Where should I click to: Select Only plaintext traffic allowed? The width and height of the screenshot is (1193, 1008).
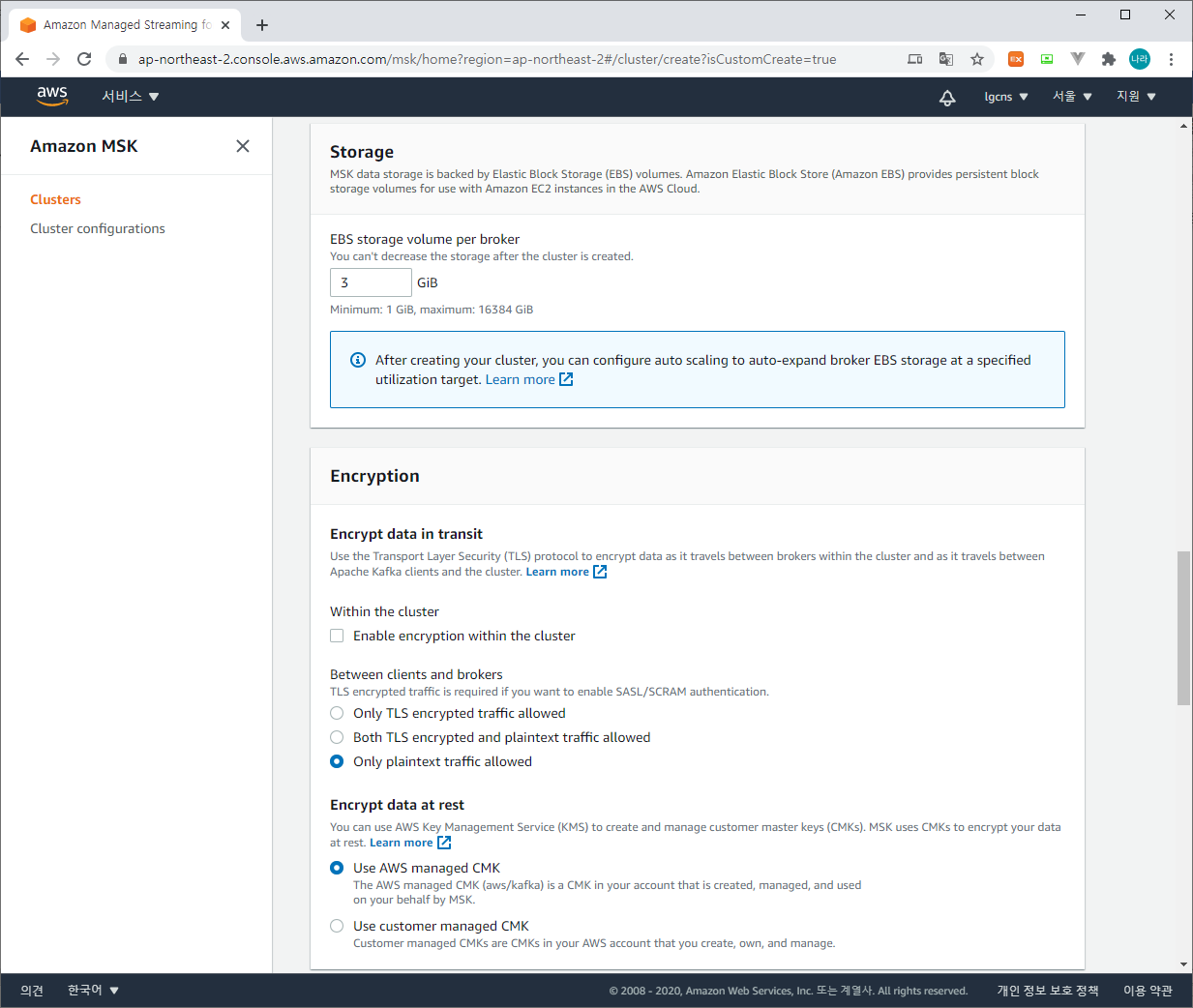[x=337, y=761]
